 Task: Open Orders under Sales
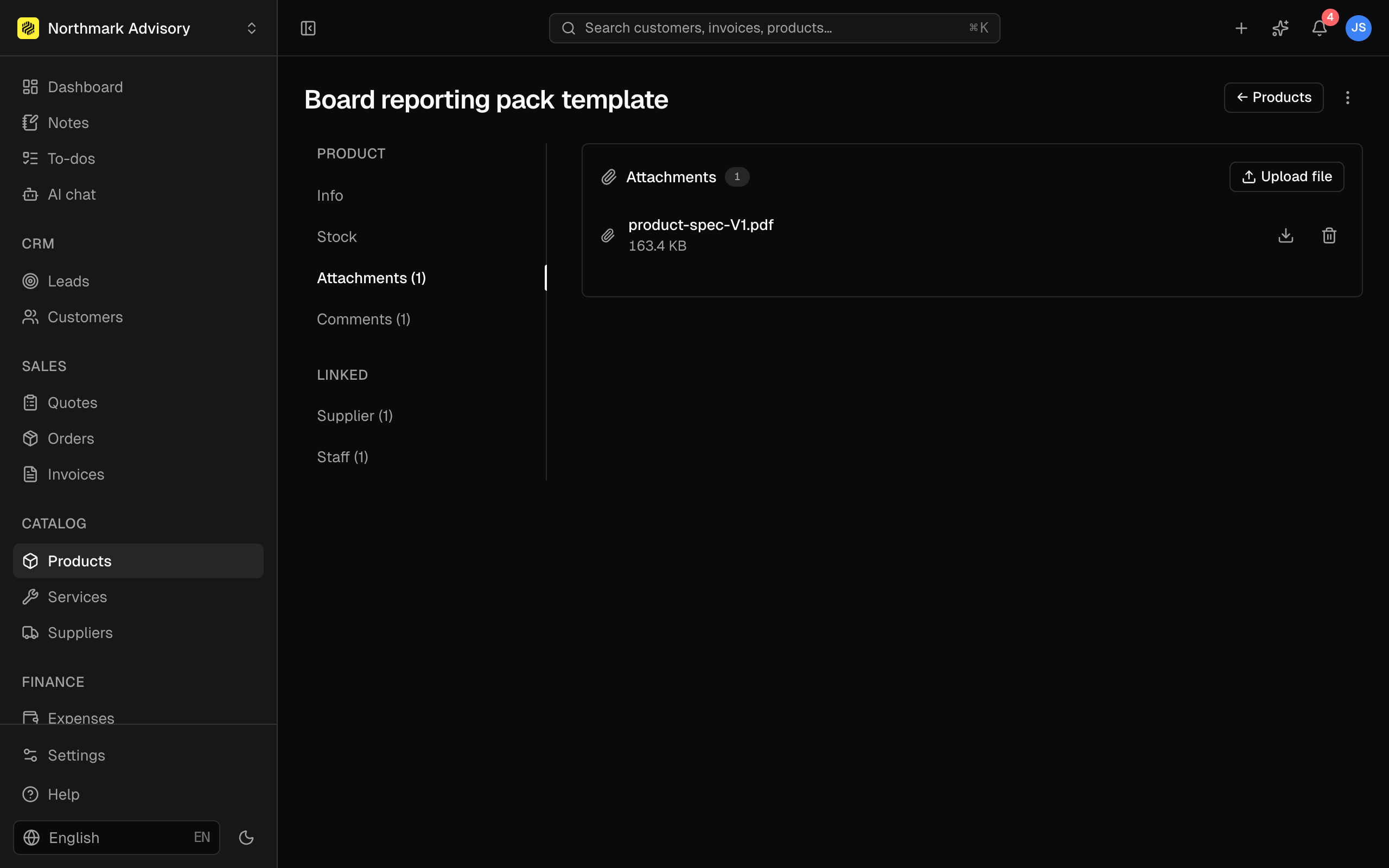(x=138, y=438)
